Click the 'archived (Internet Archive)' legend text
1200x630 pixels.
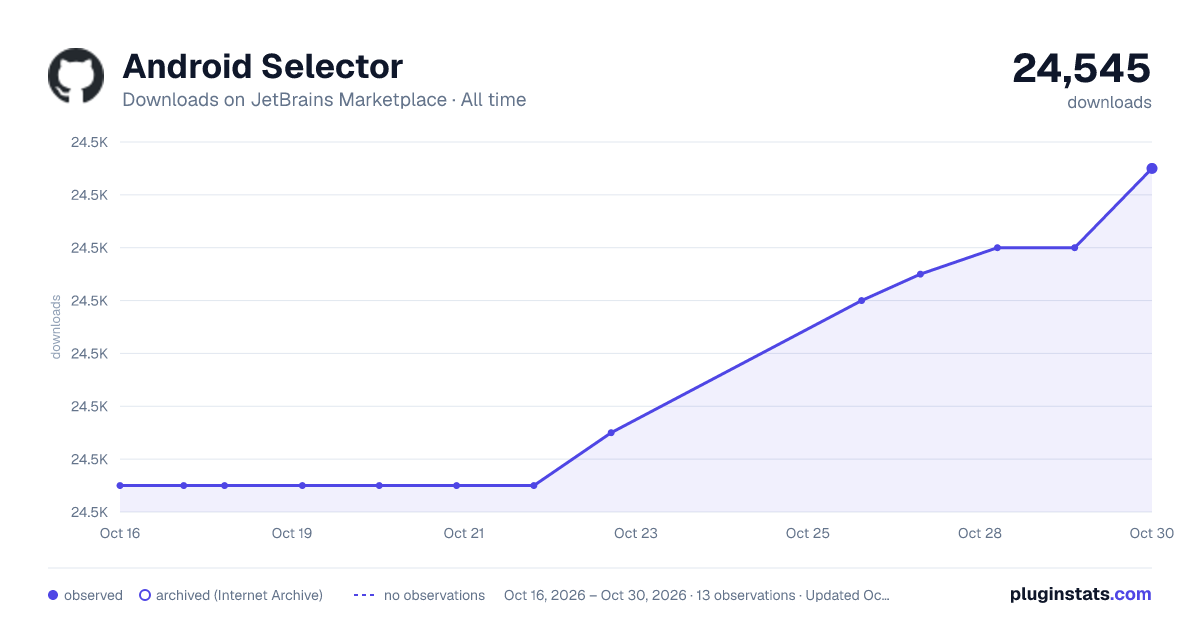tap(239, 595)
